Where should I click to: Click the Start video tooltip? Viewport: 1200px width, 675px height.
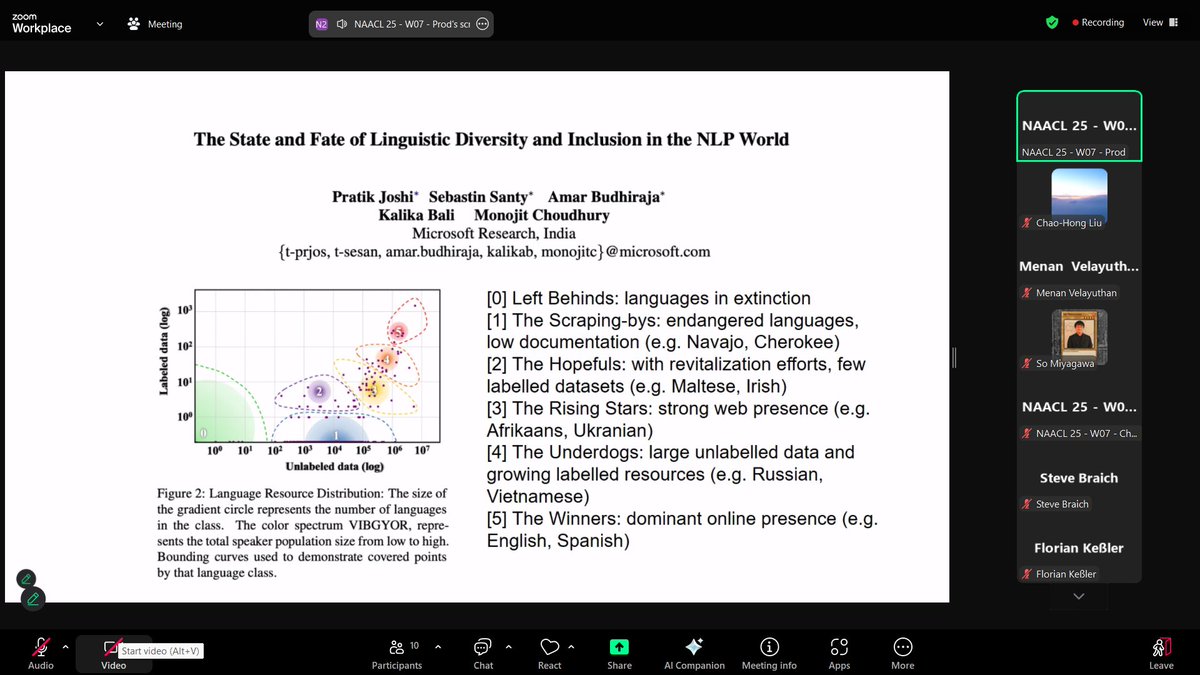click(x=161, y=651)
